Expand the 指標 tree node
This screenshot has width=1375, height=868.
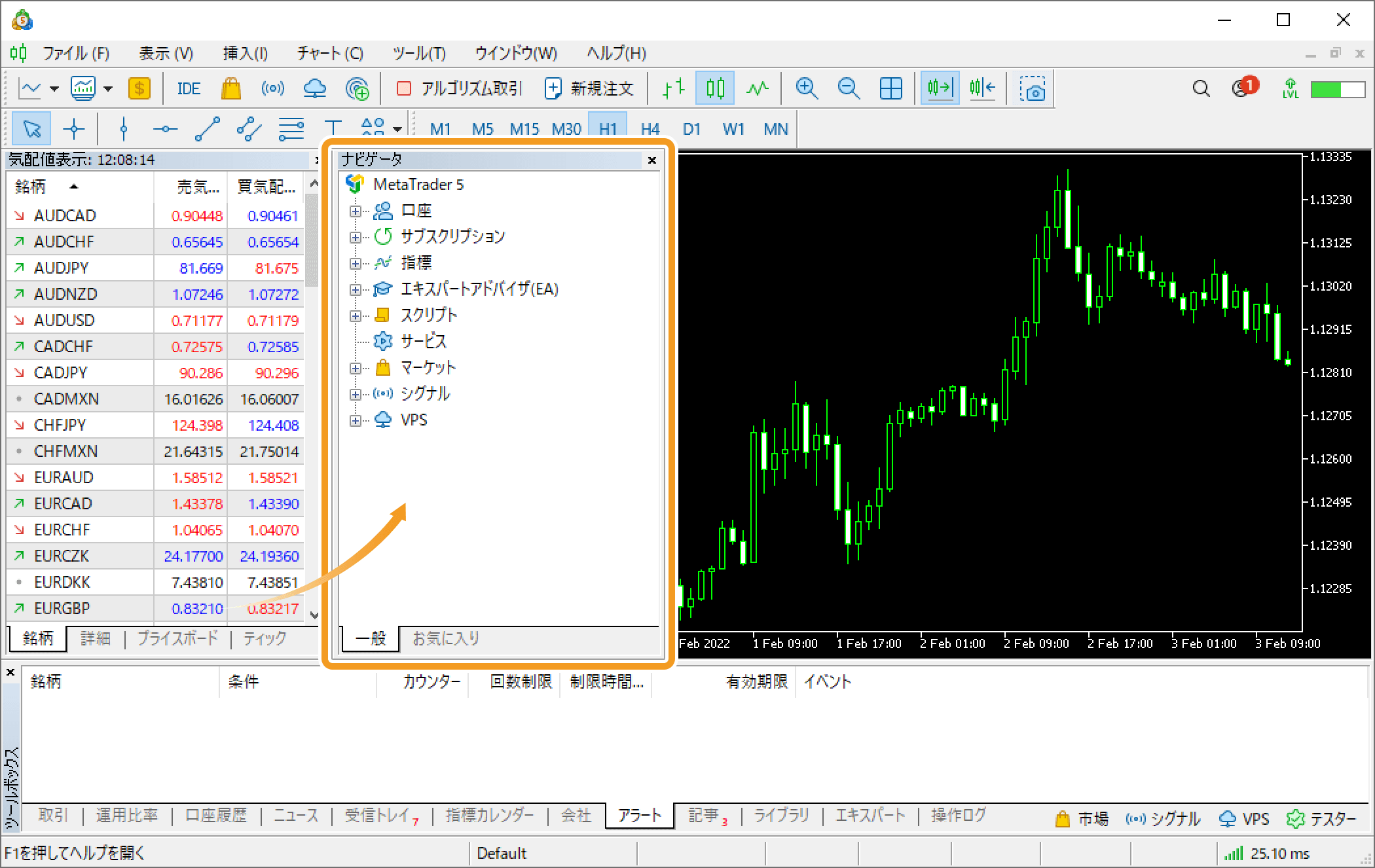(355, 263)
